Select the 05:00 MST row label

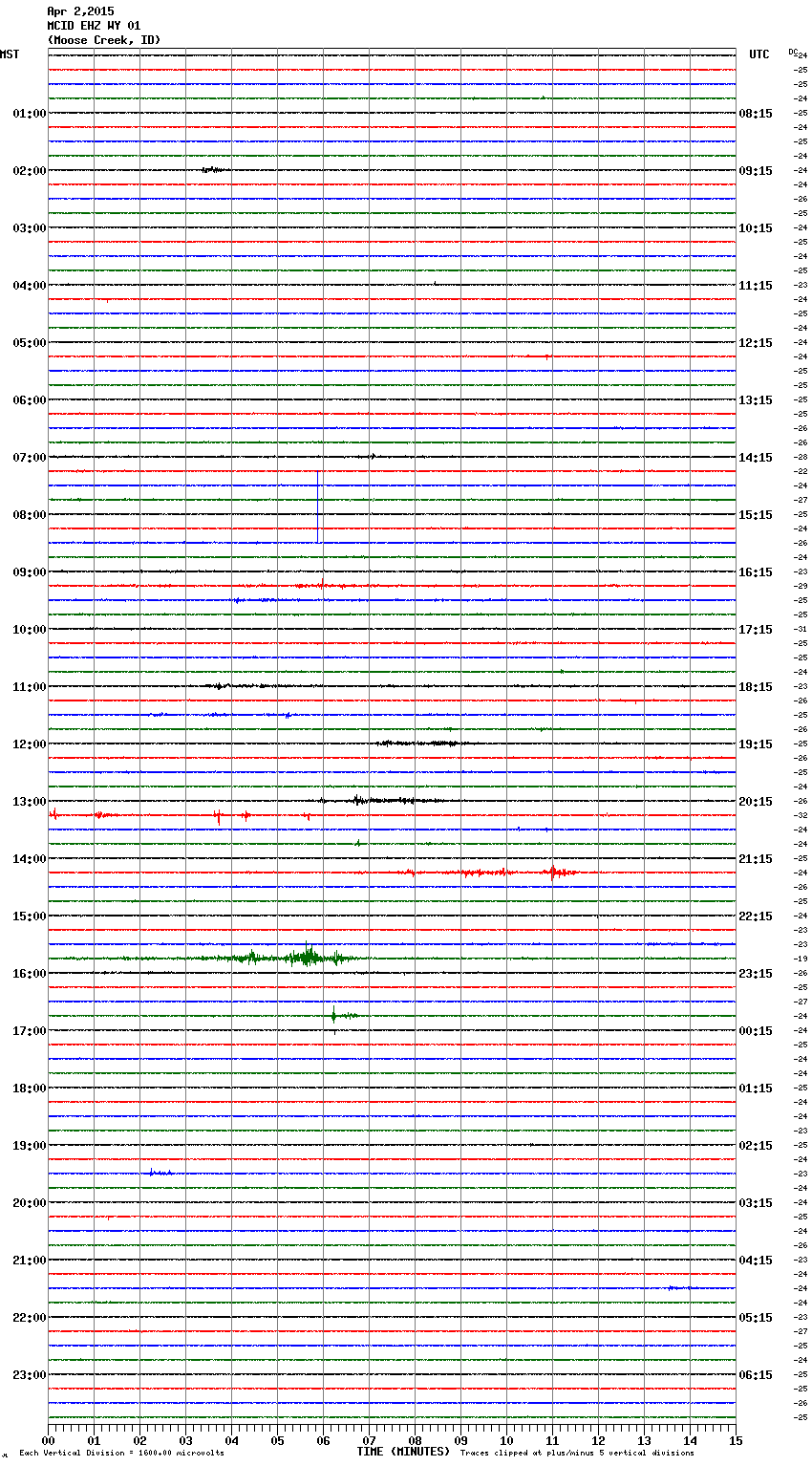[x=30, y=343]
